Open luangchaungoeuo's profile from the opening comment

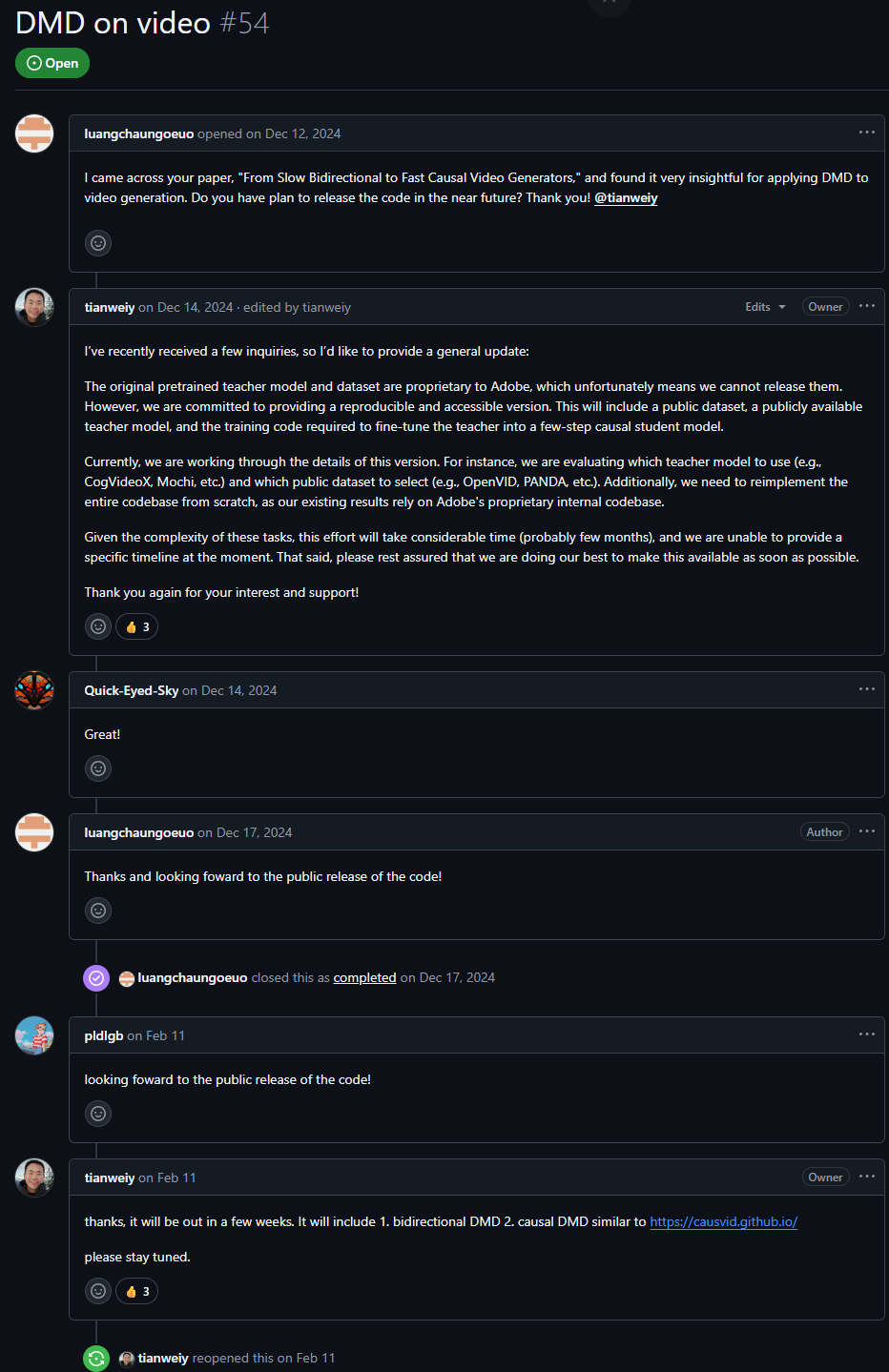tap(138, 133)
